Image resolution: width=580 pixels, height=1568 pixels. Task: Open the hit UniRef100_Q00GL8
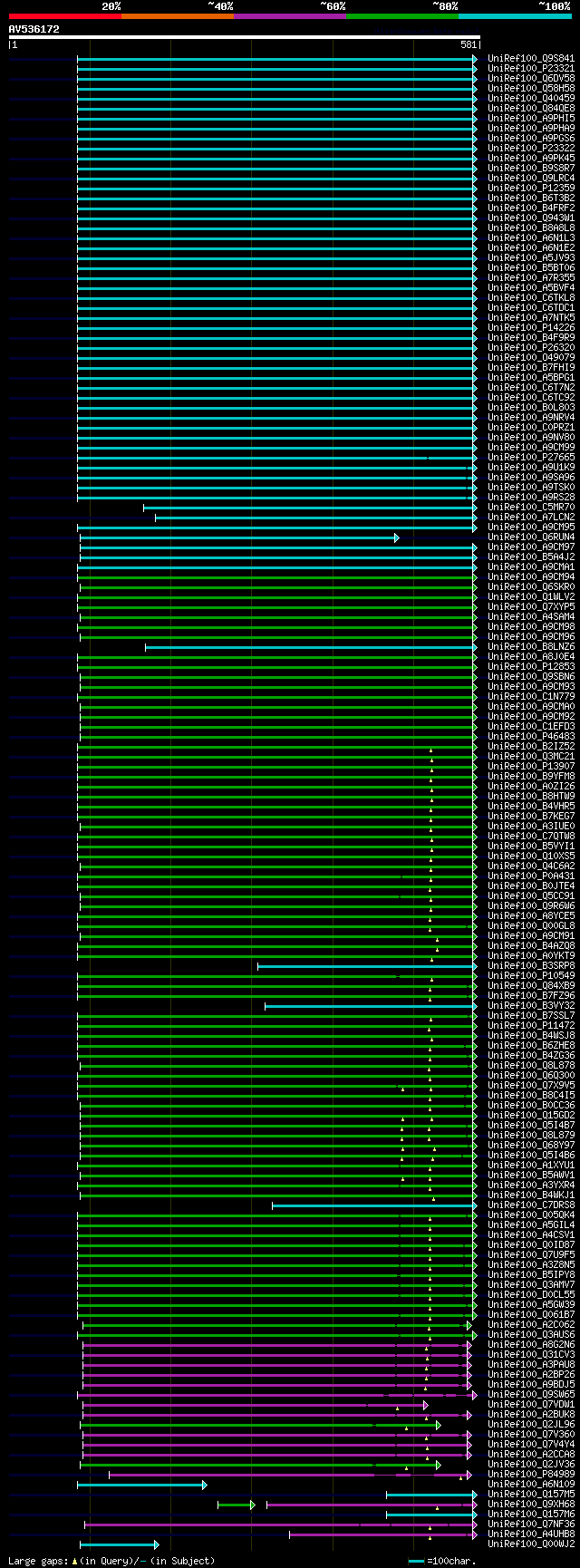(531, 925)
